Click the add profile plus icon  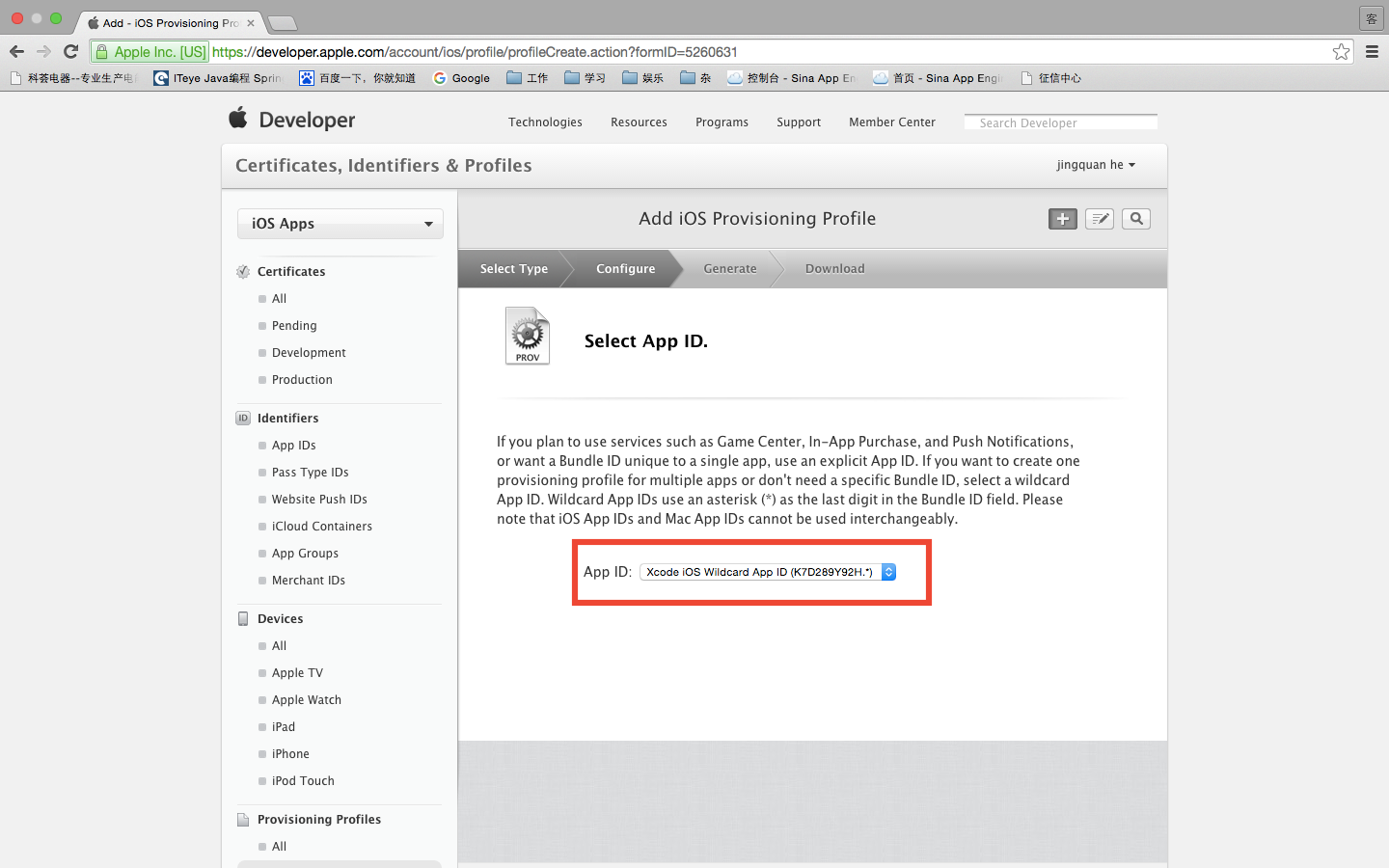[x=1062, y=219]
